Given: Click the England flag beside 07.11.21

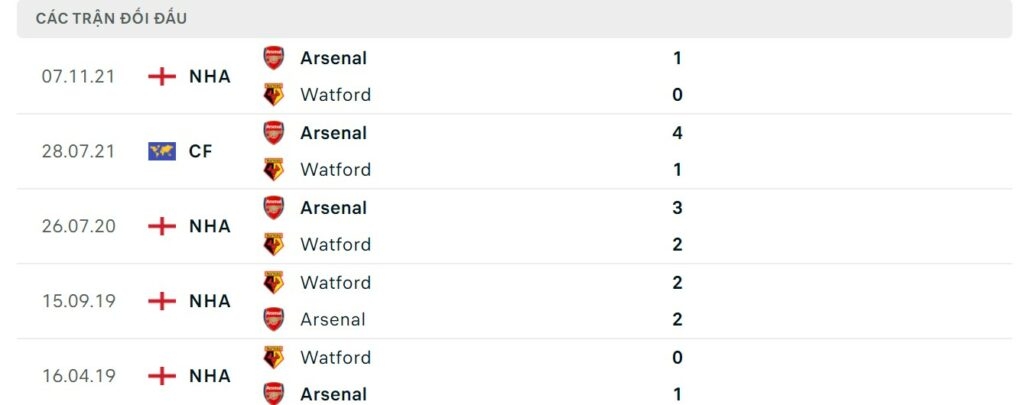Looking at the screenshot, I should point(161,76).
